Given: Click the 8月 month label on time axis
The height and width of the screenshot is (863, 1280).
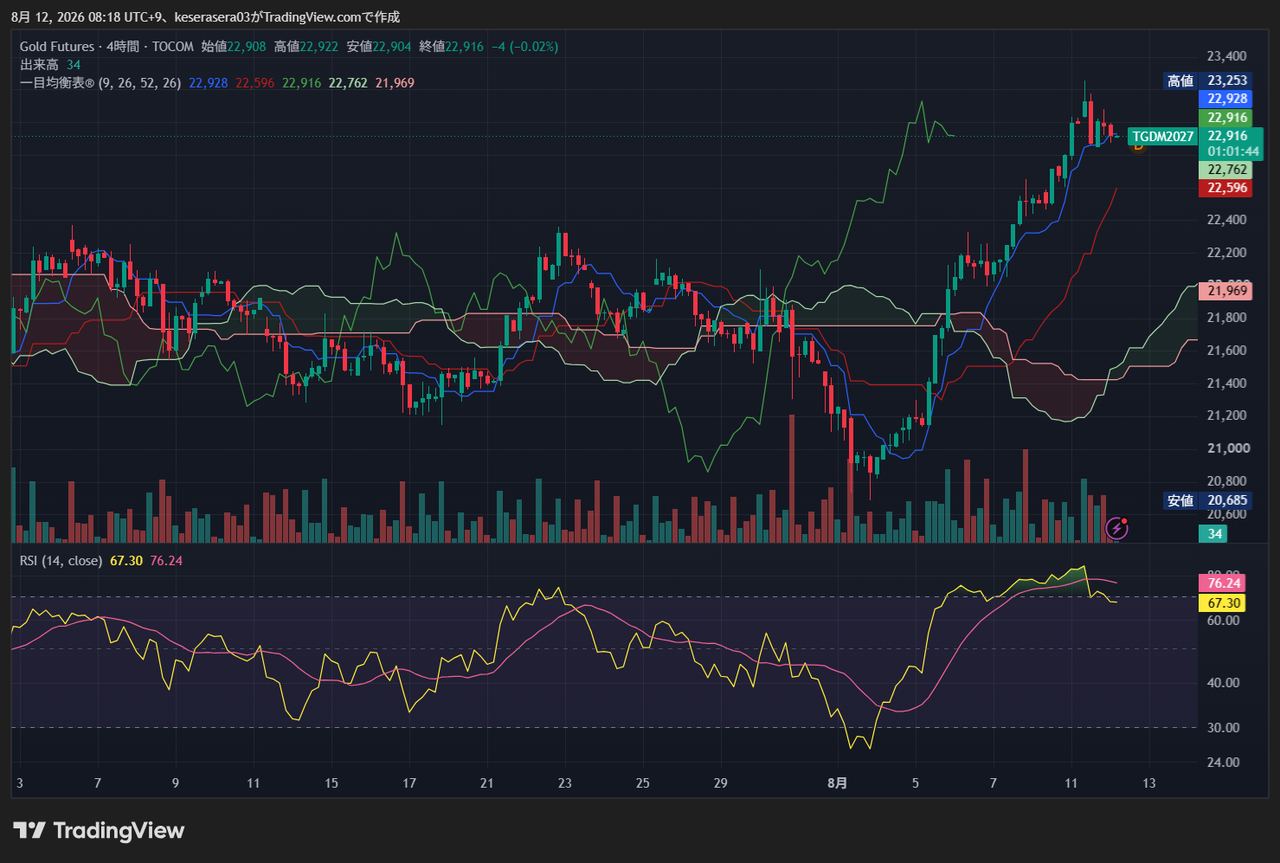Looking at the screenshot, I should (838, 783).
